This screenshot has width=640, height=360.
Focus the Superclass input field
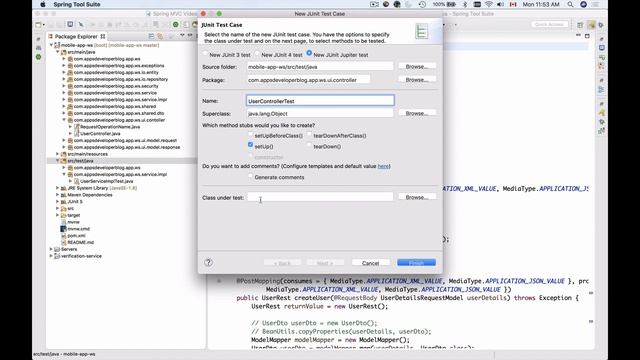[x=320, y=113]
